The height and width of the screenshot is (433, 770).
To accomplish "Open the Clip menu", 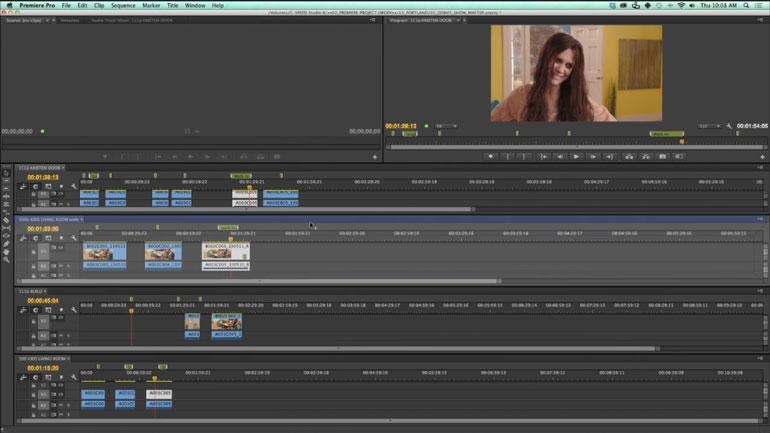I will point(99,5).
